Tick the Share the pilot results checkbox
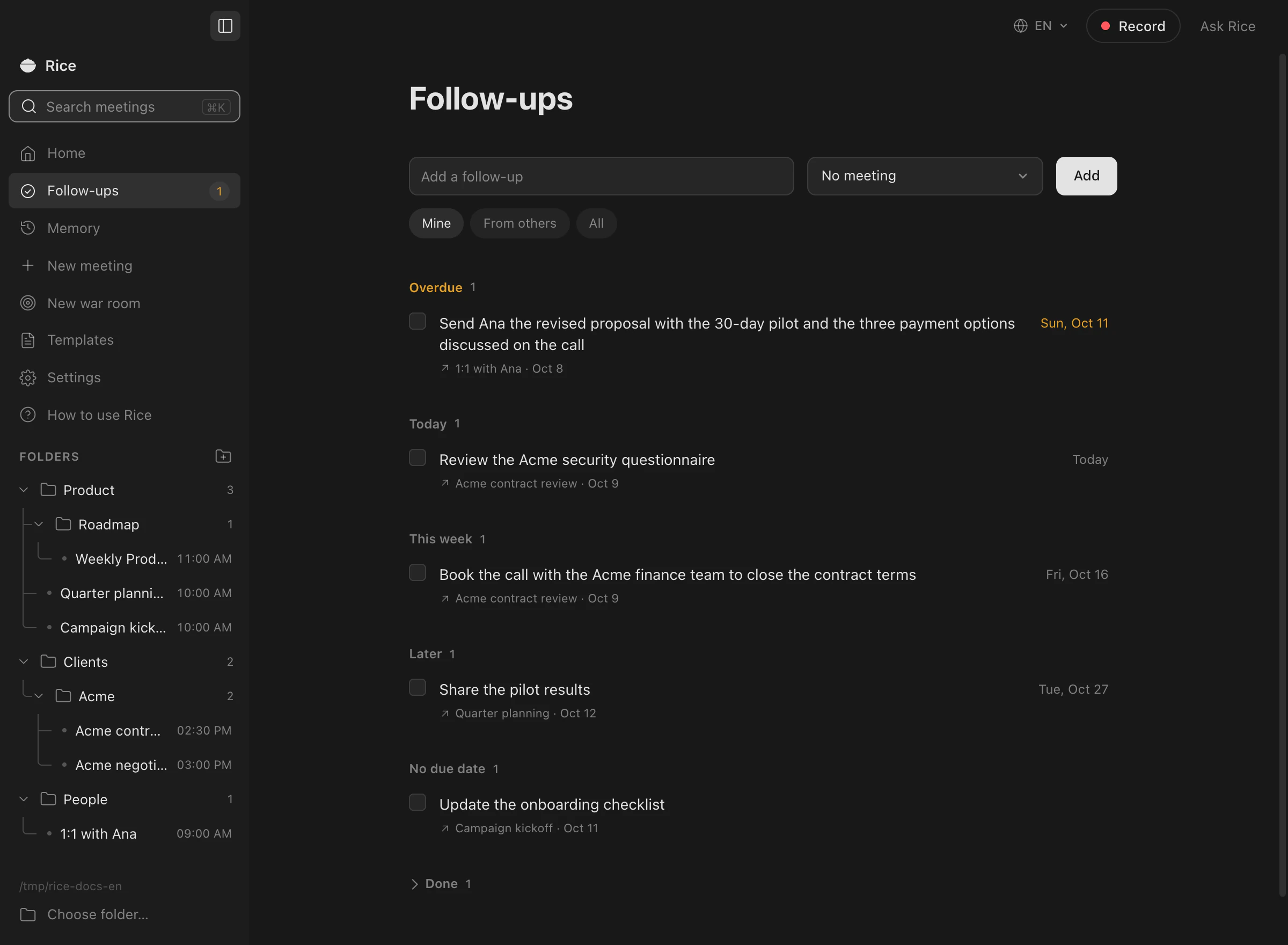This screenshot has width=1288, height=945. point(418,688)
